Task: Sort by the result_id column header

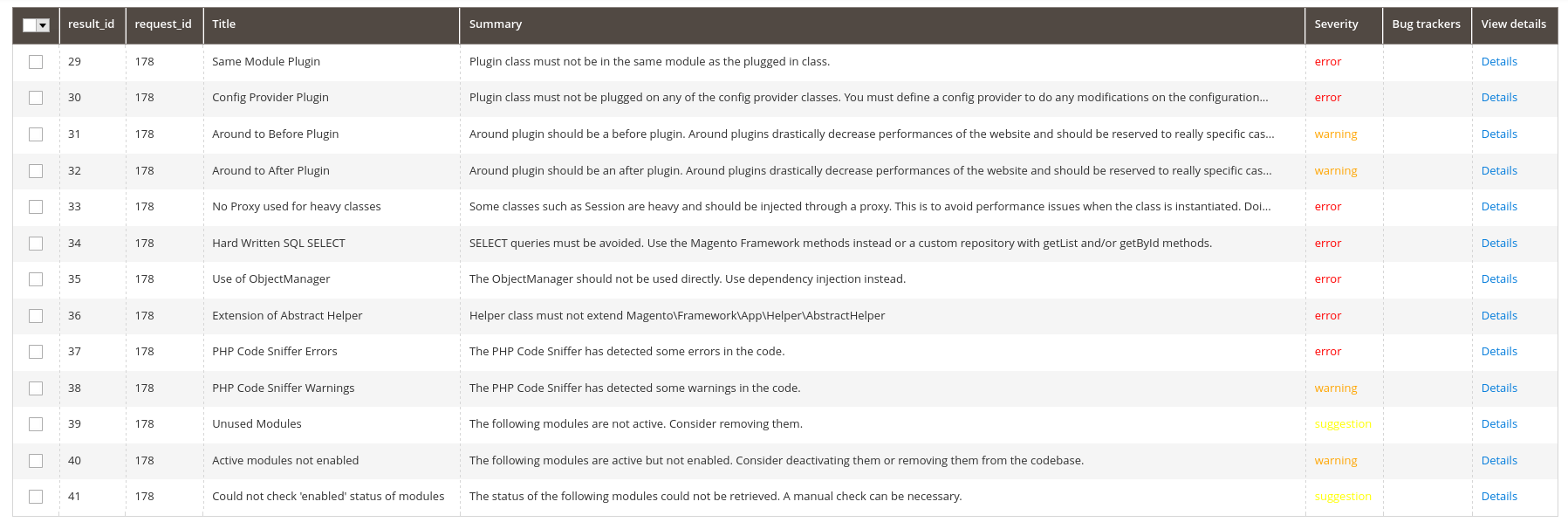Action: (91, 24)
